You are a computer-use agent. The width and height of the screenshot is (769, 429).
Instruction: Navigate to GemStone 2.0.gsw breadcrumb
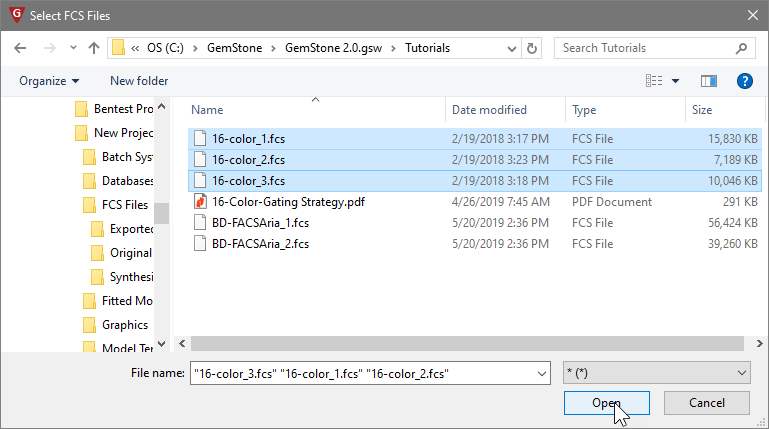[333, 48]
